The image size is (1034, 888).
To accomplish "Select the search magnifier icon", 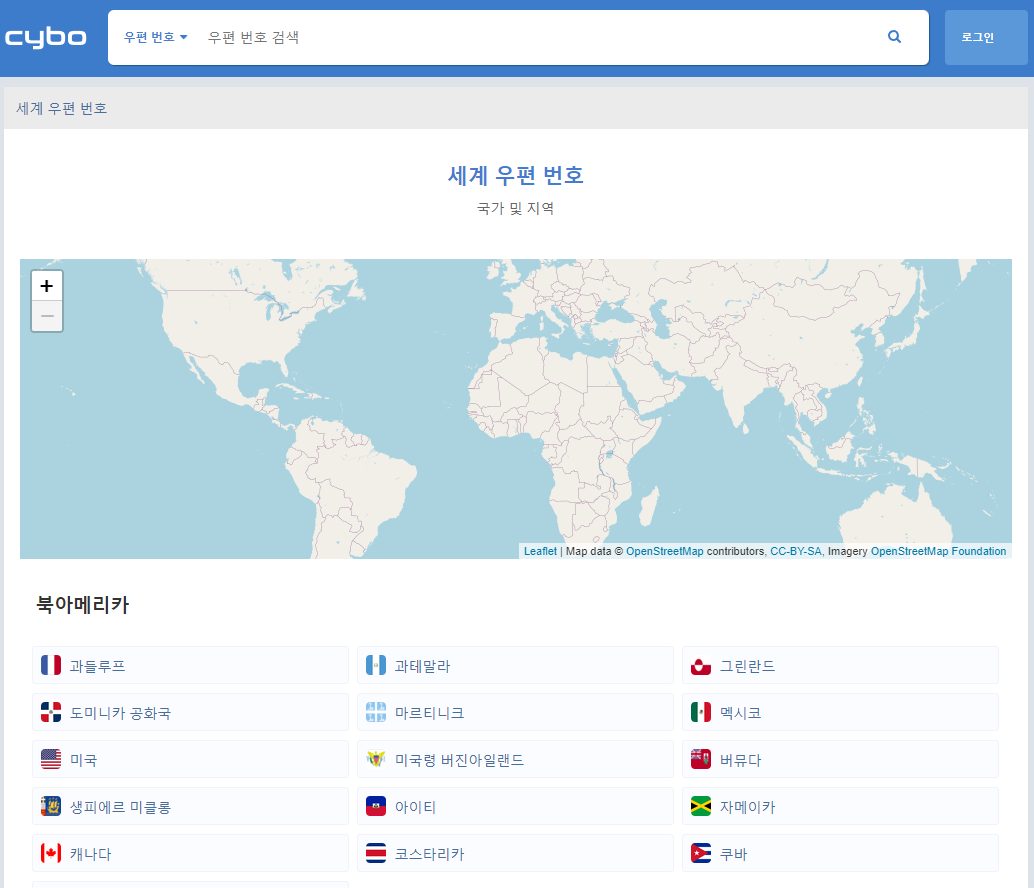I will (x=893, y=36).
